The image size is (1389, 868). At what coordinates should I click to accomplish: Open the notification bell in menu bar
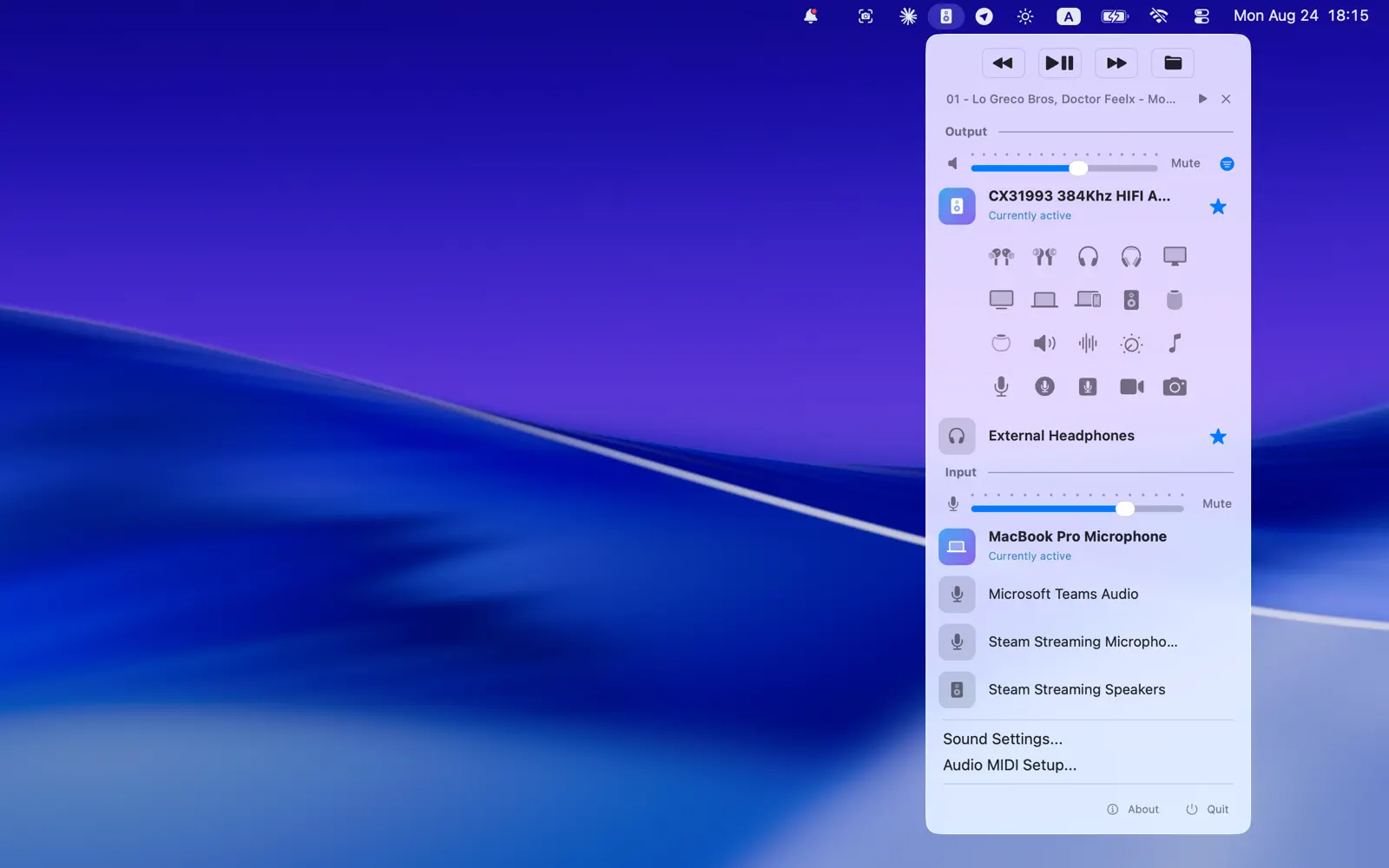(x=810, y=16)
